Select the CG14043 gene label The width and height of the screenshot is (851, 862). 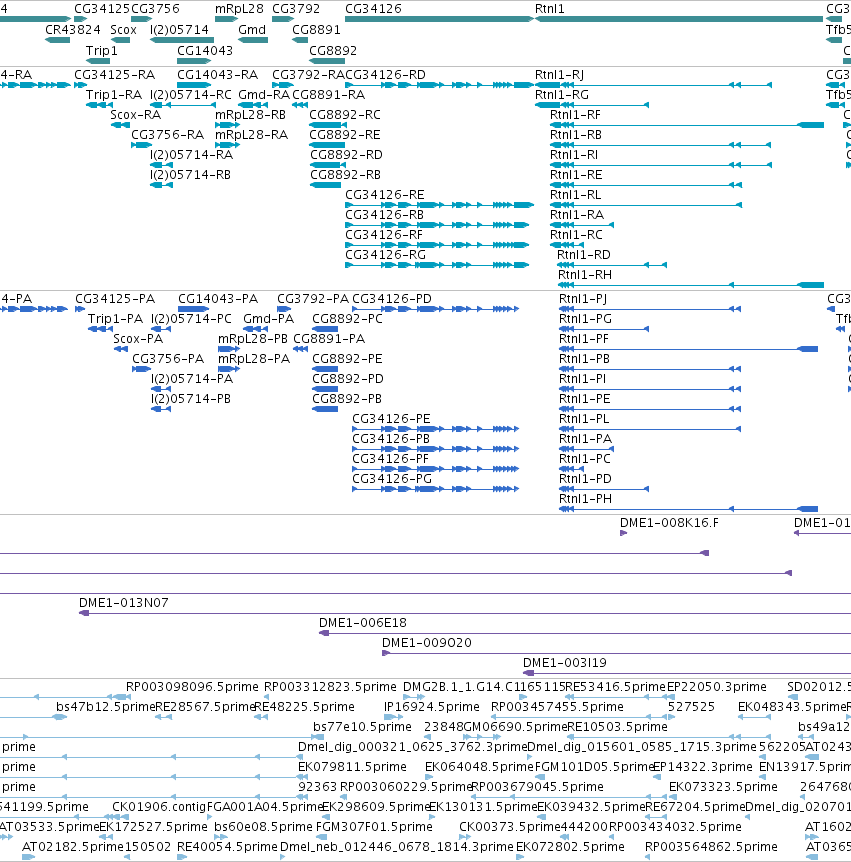pos(205,51)
